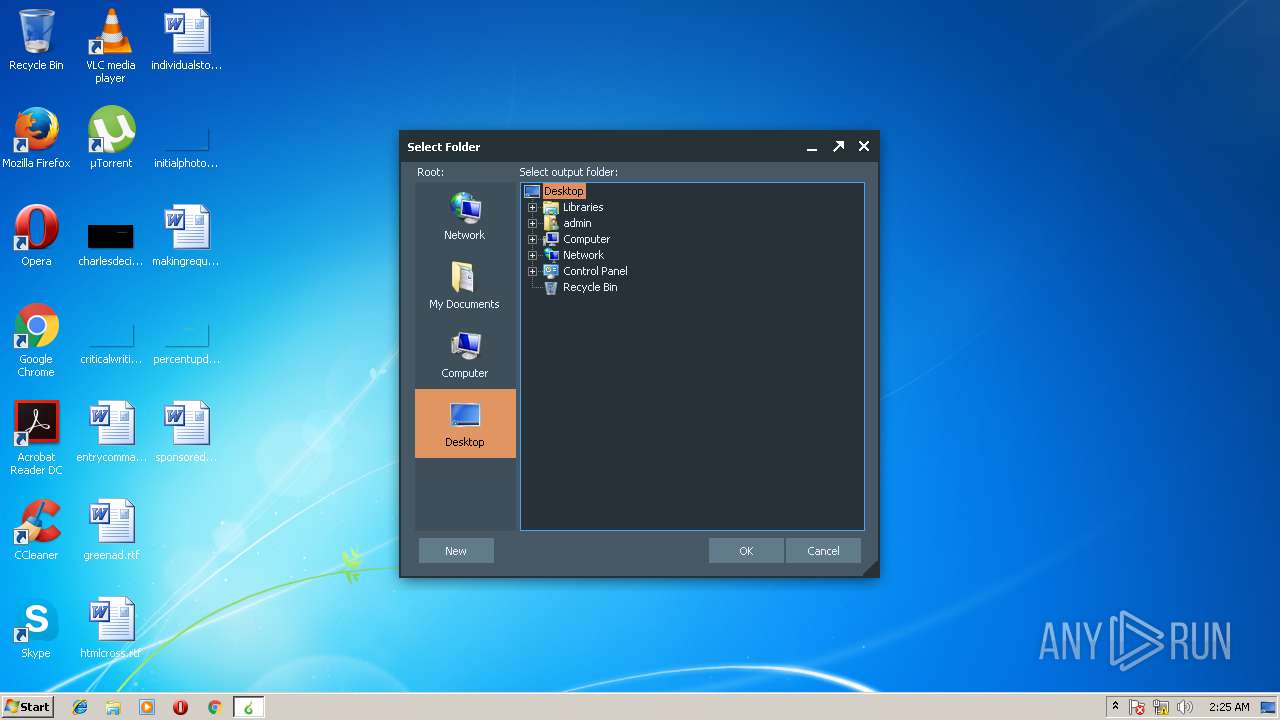Maximize the Select Folder dialog
Viewport: 1280px width, 720px height.
pos(838,147)
